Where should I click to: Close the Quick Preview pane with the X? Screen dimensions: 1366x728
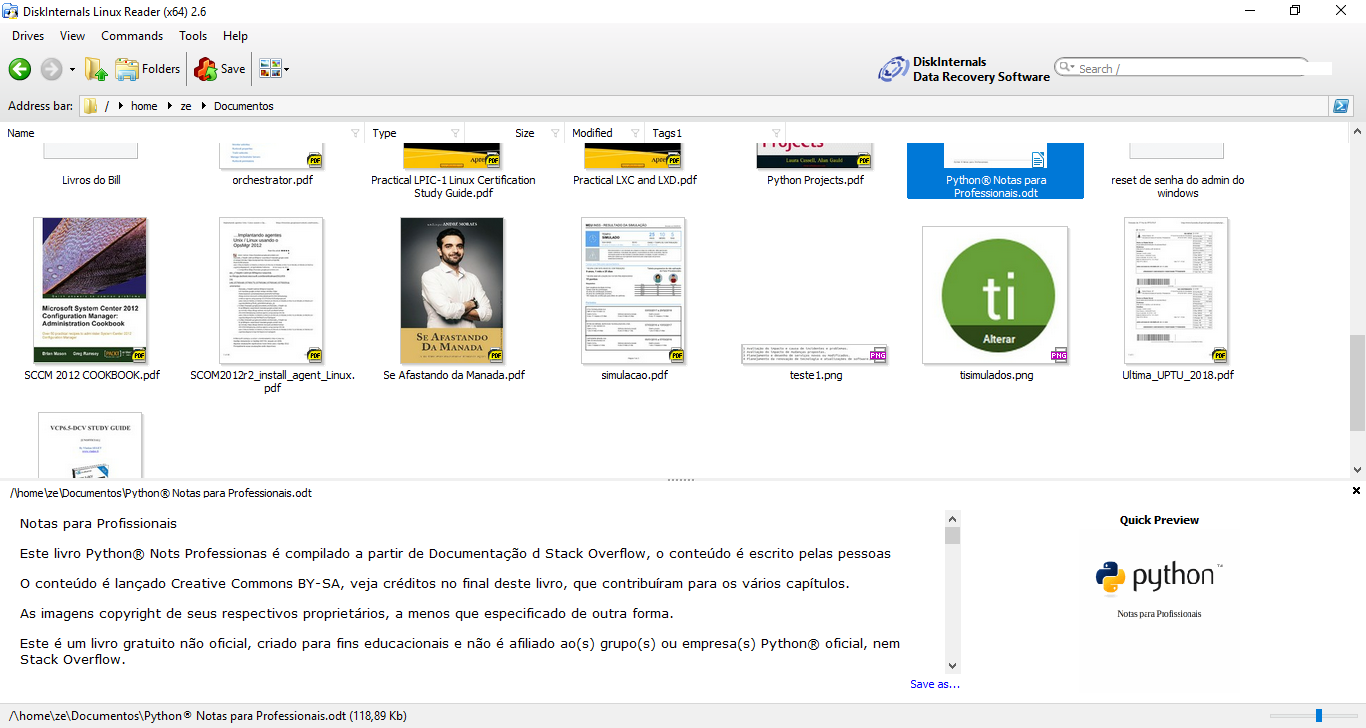(1356, 491)
